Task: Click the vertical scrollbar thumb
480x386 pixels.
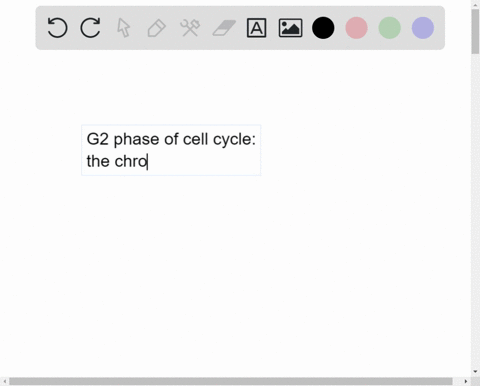Action: [x=475, y=32]
